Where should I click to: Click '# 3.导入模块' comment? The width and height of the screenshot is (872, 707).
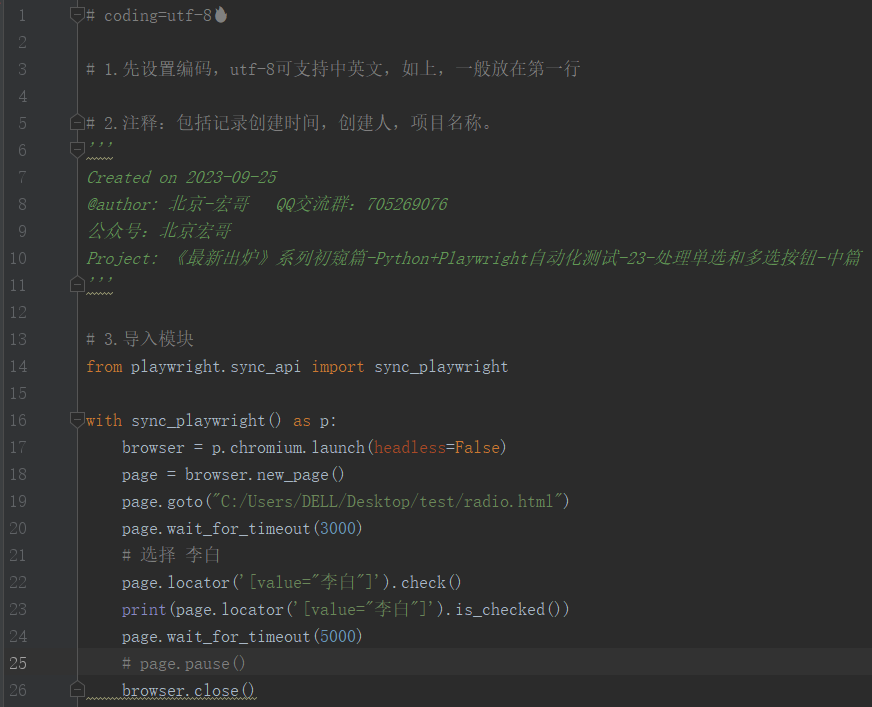click(140, 339)
